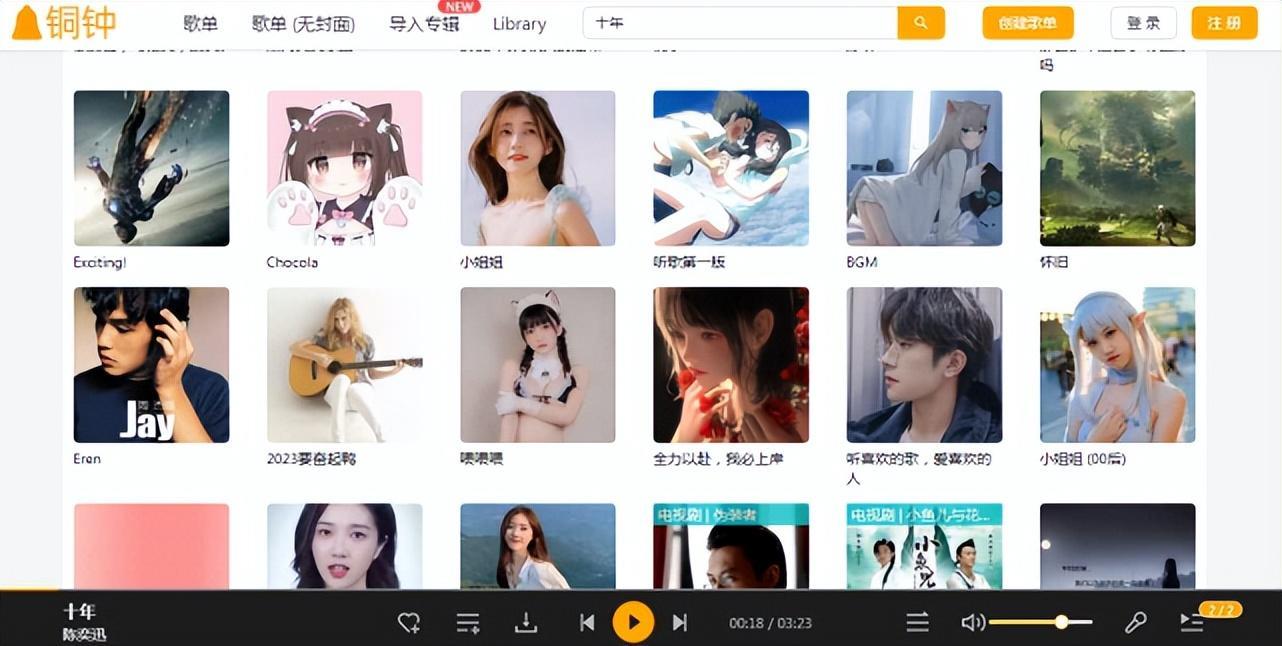Click the 创建歌单 button
Image resolution: width=1282 pixels, height=646 pixels.
[x=1028, y=23]
